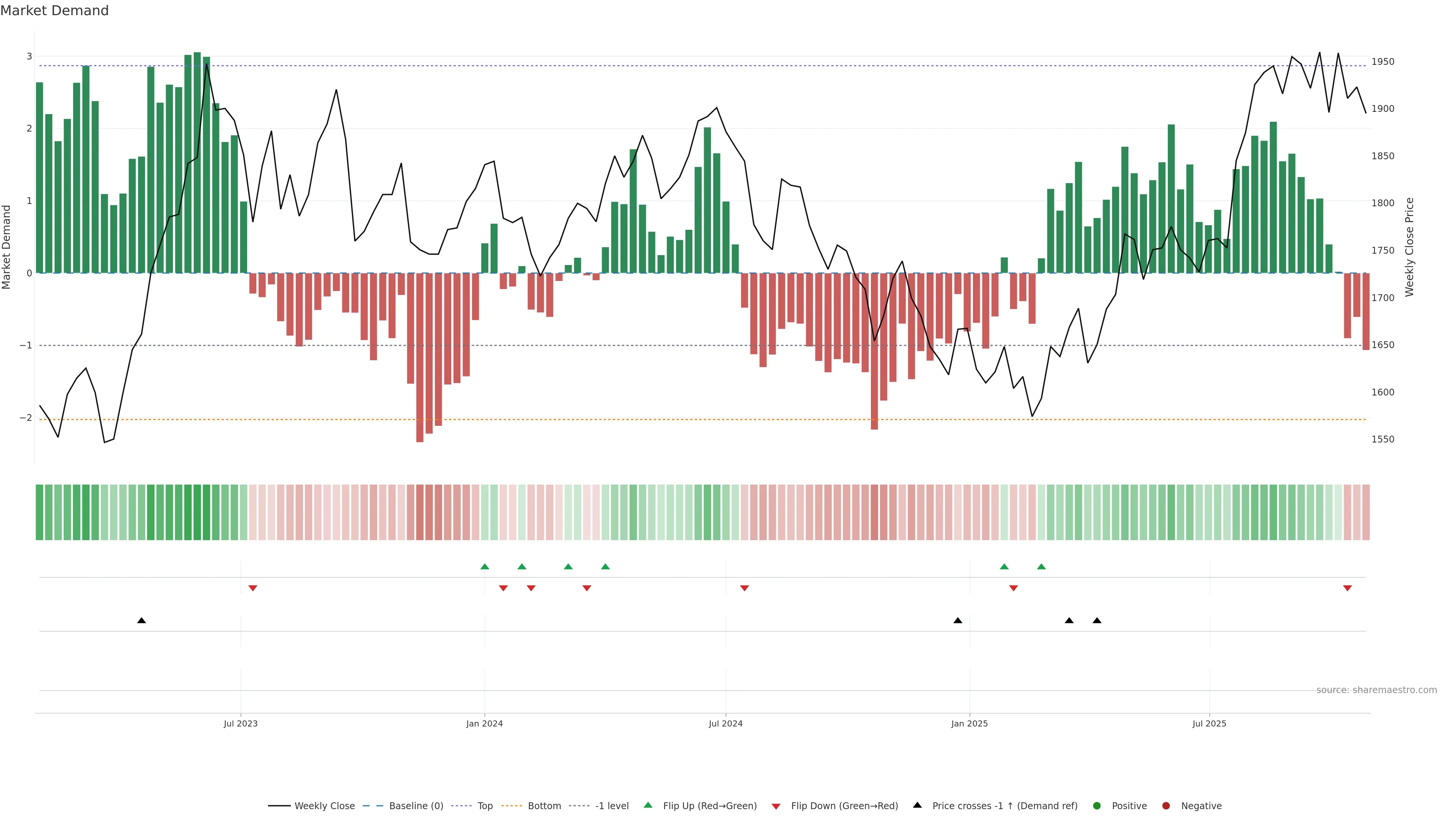The image size is (1456, 819).
Task: Click the first green flip-up marker at Jan 2024
Action: [x=485, y=566]
